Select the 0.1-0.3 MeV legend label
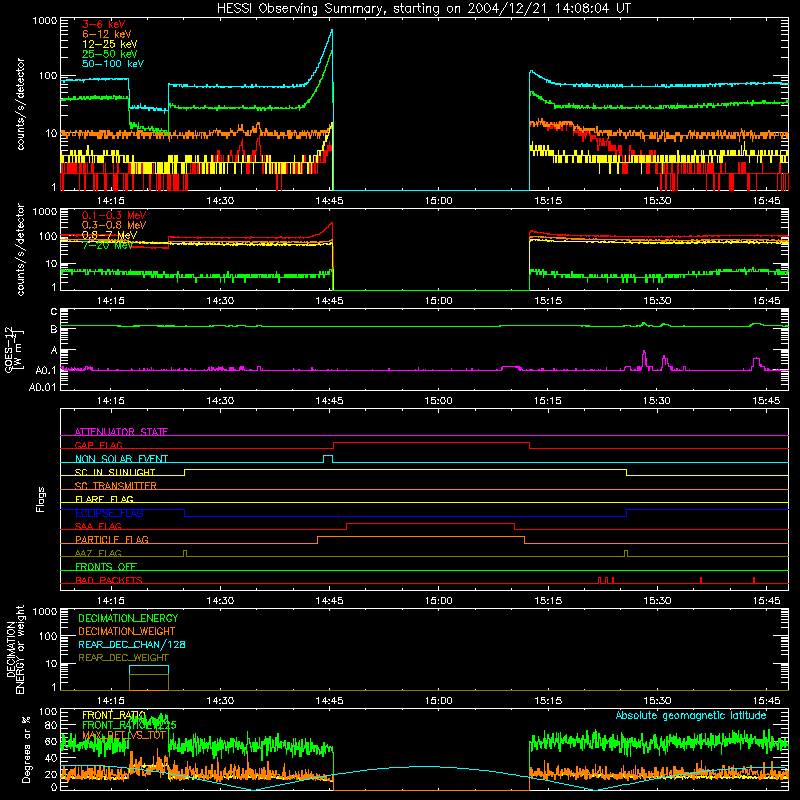 (114, 215)
